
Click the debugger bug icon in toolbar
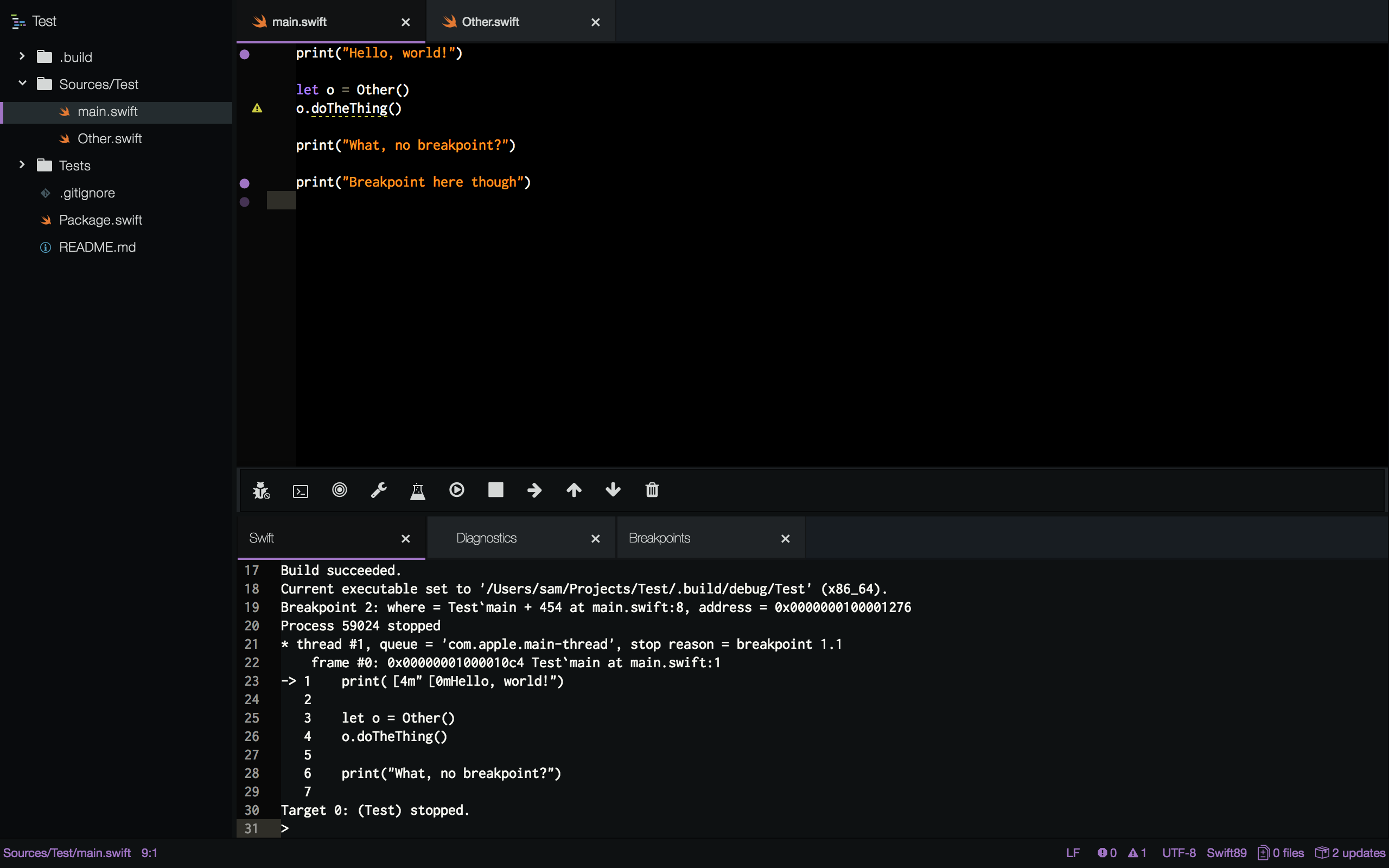pyautogui.click(x=261, y=490)
